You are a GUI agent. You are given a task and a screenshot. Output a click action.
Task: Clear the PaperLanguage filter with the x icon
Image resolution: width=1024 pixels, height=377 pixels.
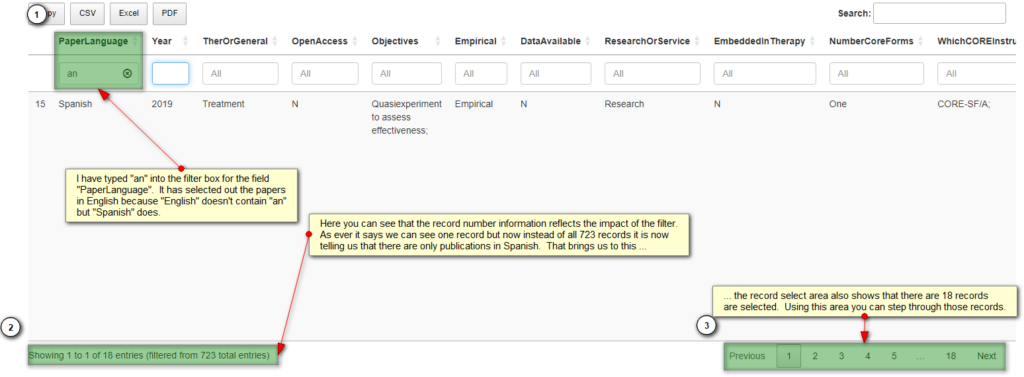pos(127,74)
